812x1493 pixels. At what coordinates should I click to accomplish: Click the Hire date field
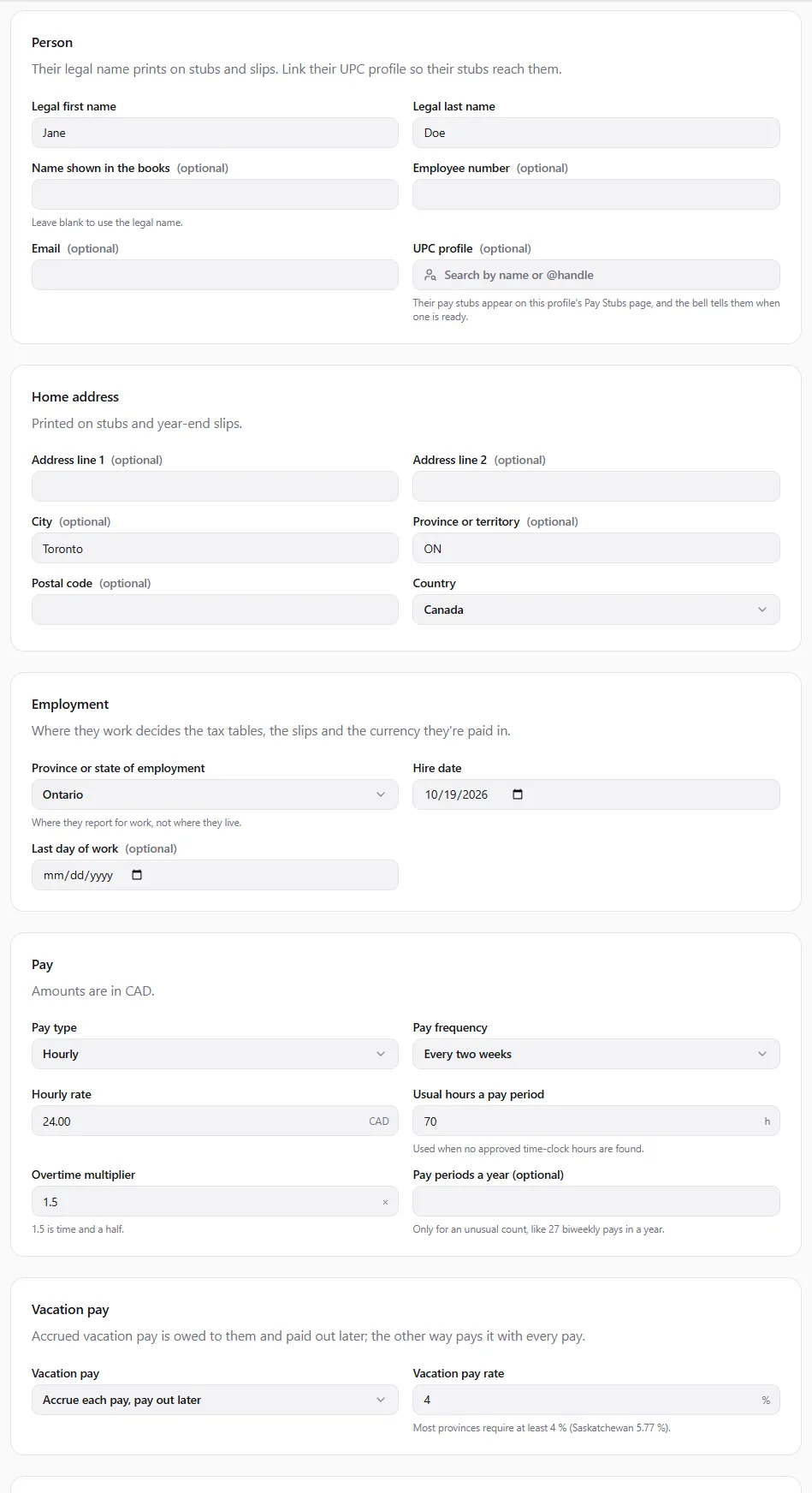point(596,794)
